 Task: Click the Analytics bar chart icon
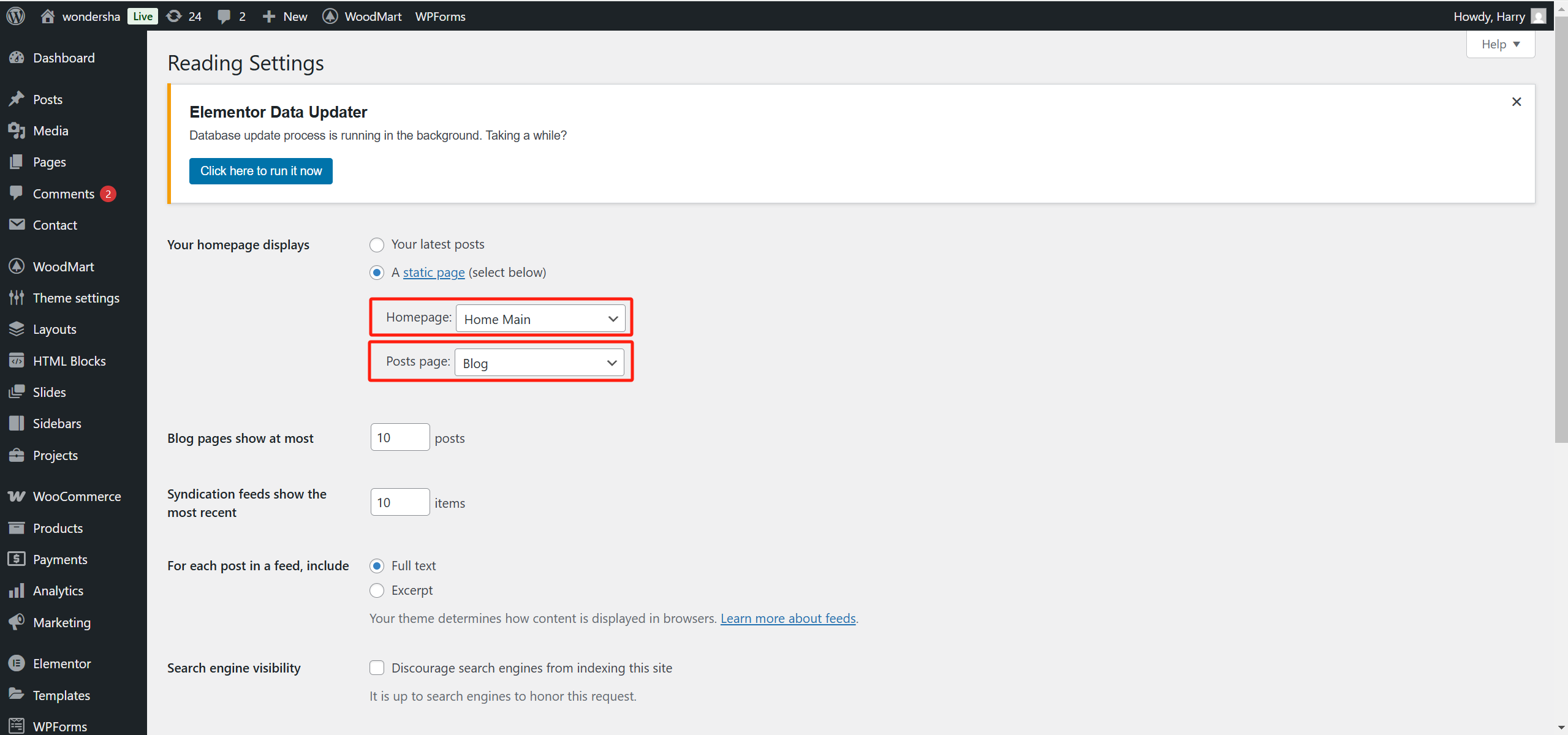pyautogui.click(x=17, y=590)
